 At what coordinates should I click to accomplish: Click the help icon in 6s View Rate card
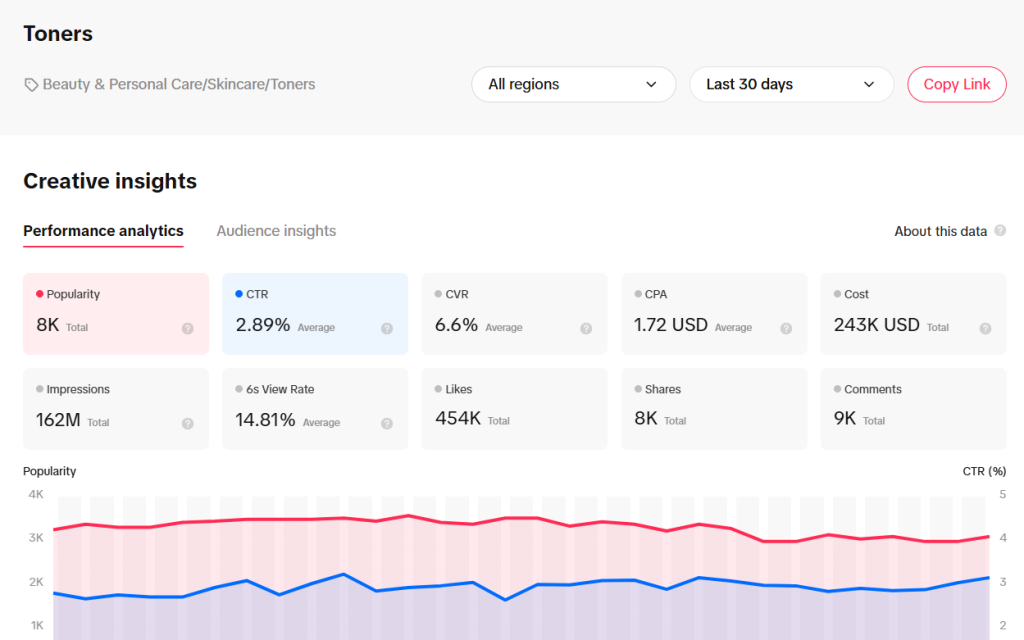coord(387,423)
